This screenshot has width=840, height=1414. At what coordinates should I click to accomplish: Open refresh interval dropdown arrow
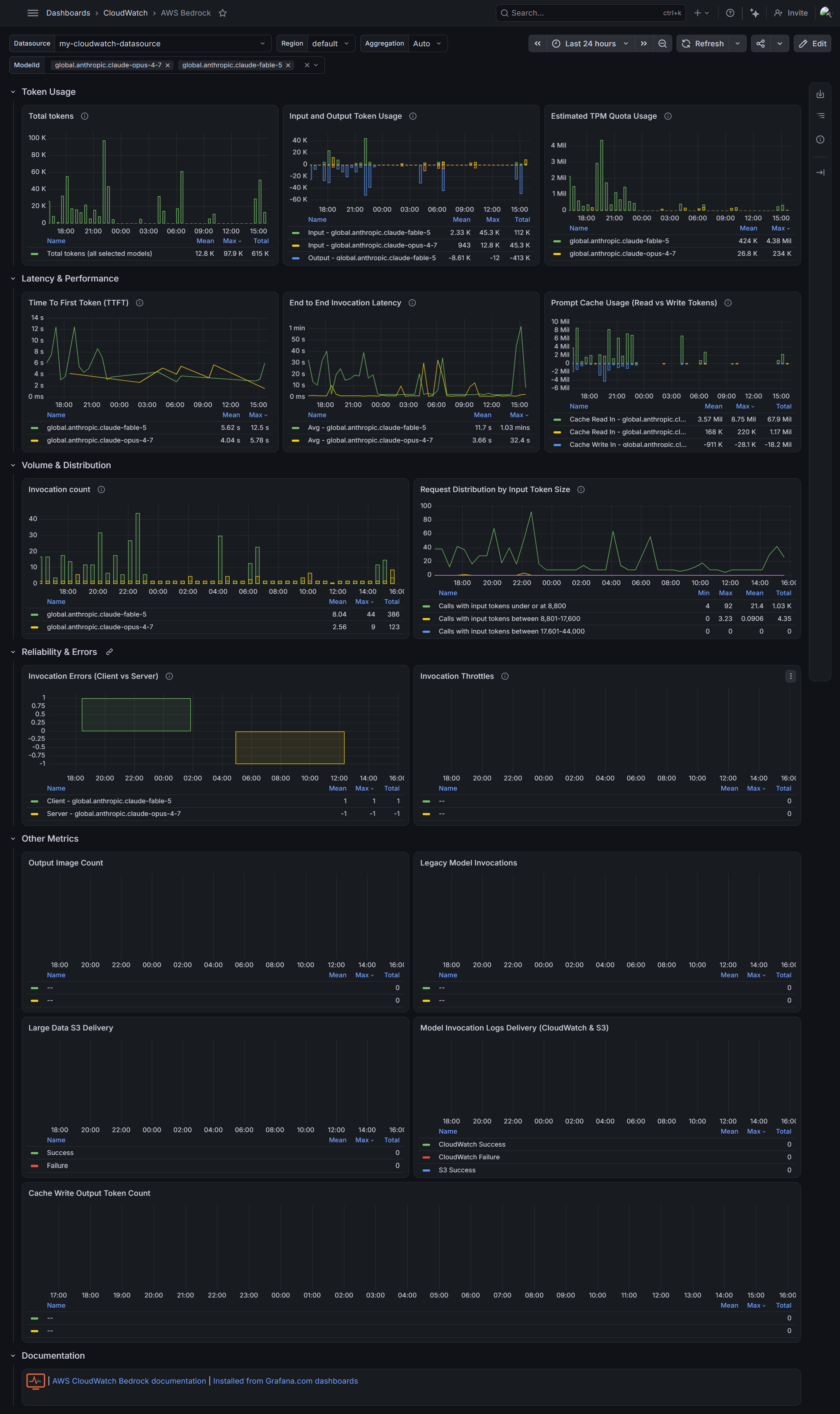tap(738, 43)
